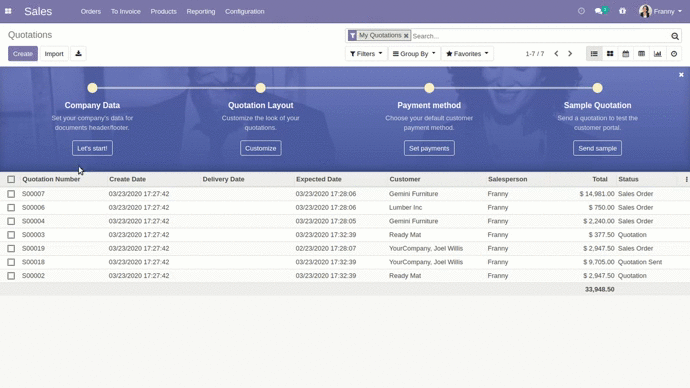
Task: Click the search magnifier icon
Action: coord(675,36)
